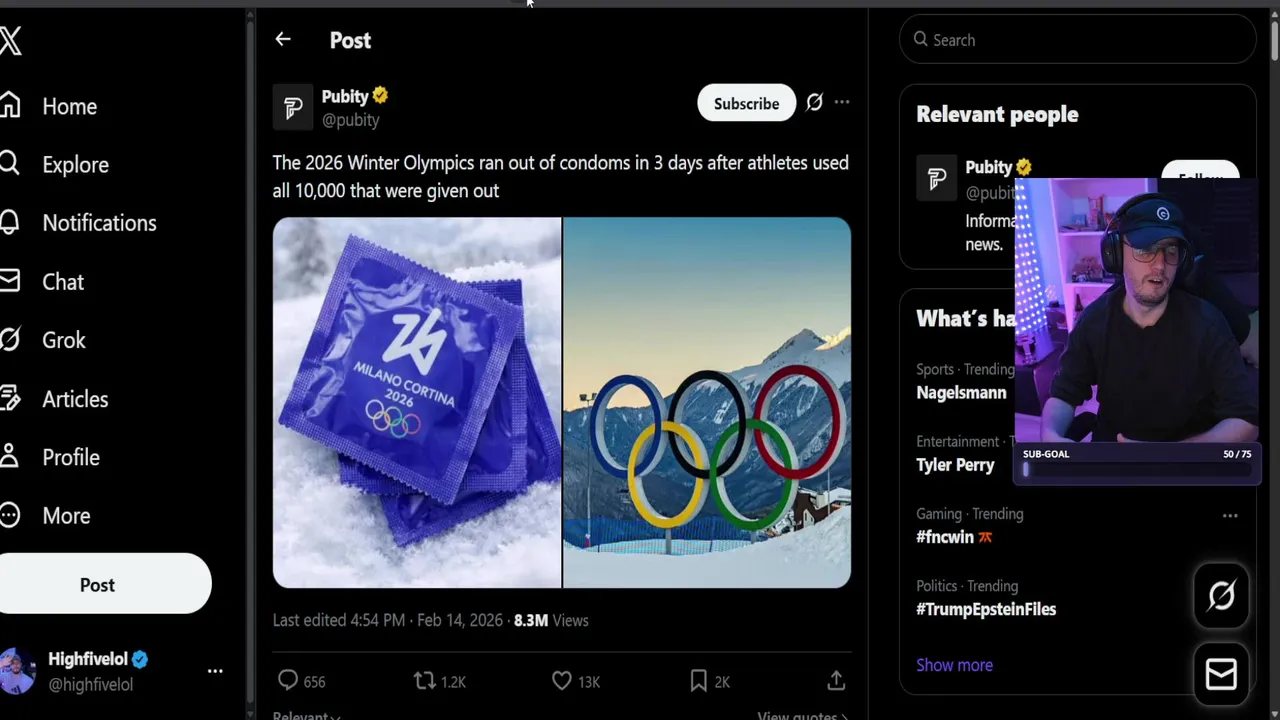
Task: Click Show more under trending
Action: pos(954,665)
